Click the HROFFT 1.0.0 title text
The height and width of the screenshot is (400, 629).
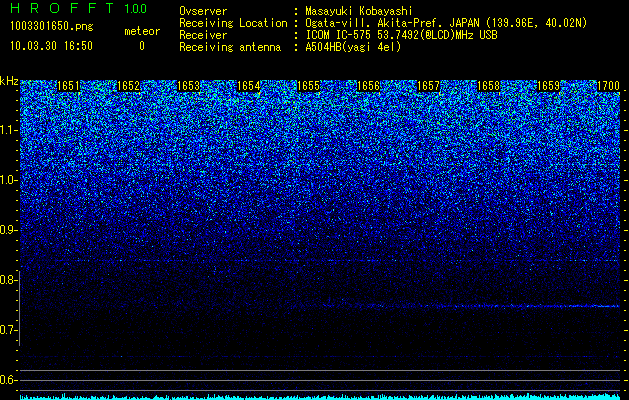point(79,8)
